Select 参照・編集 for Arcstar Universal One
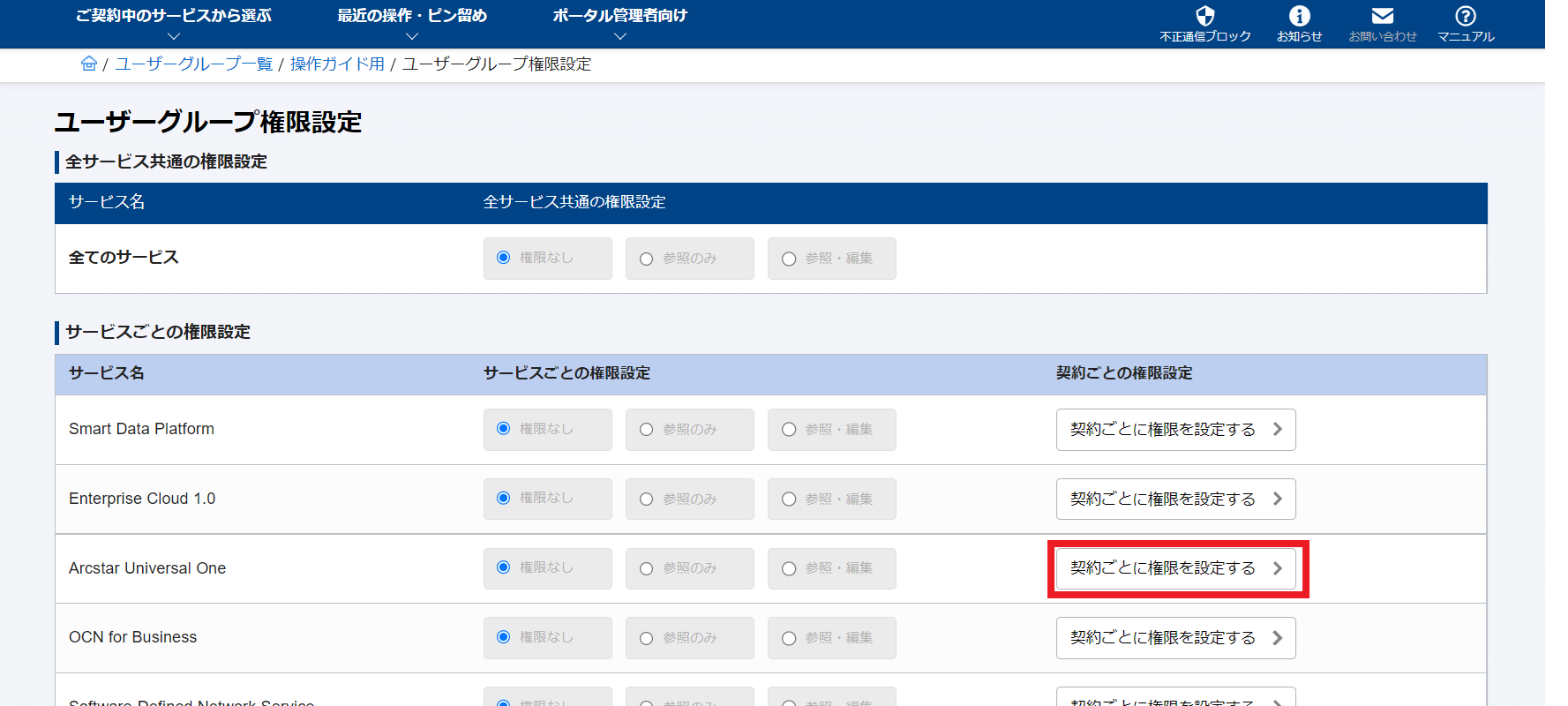 pos(832,568)
